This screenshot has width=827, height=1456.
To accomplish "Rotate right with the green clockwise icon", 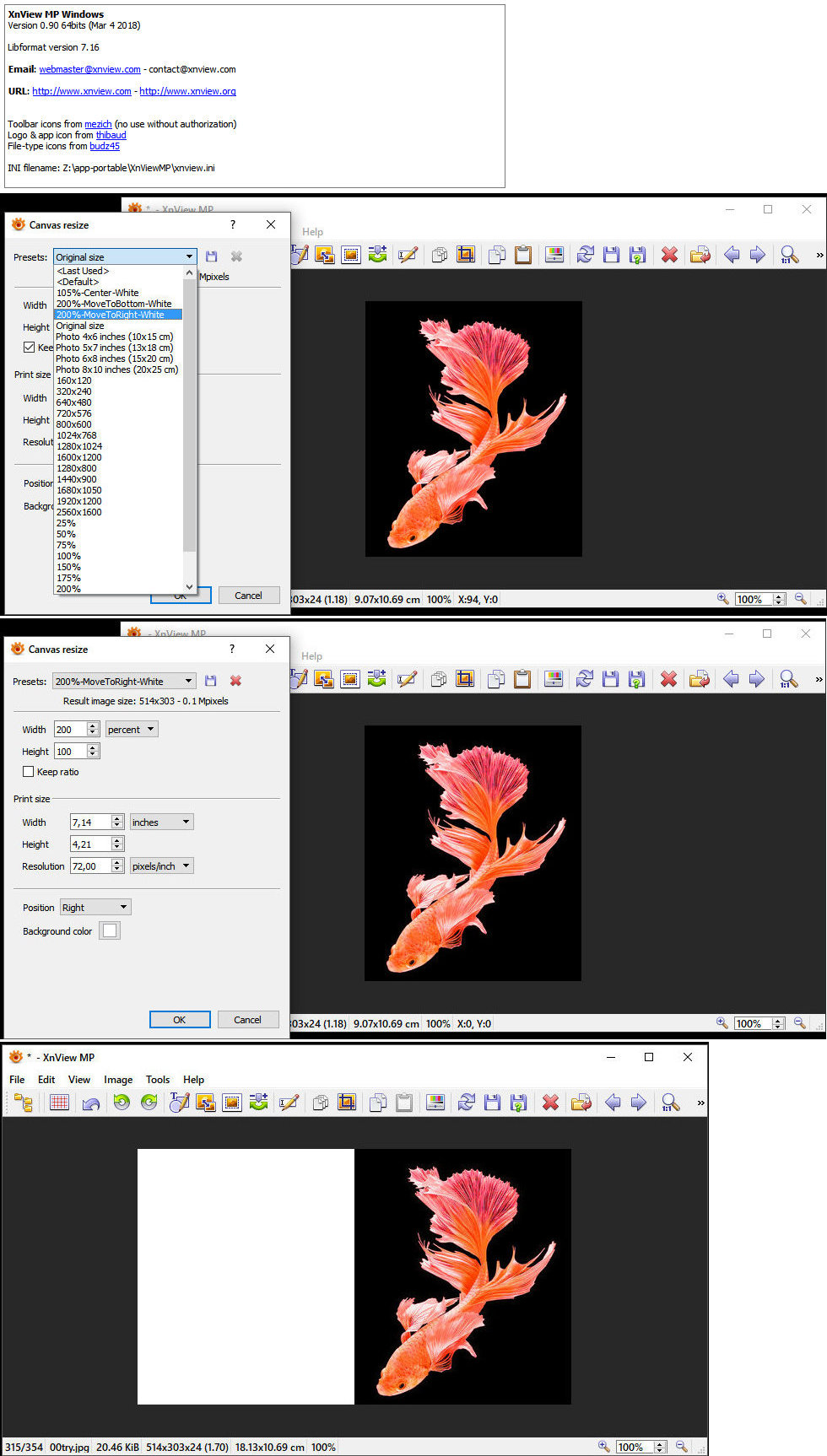I will tap(149, 1103).
